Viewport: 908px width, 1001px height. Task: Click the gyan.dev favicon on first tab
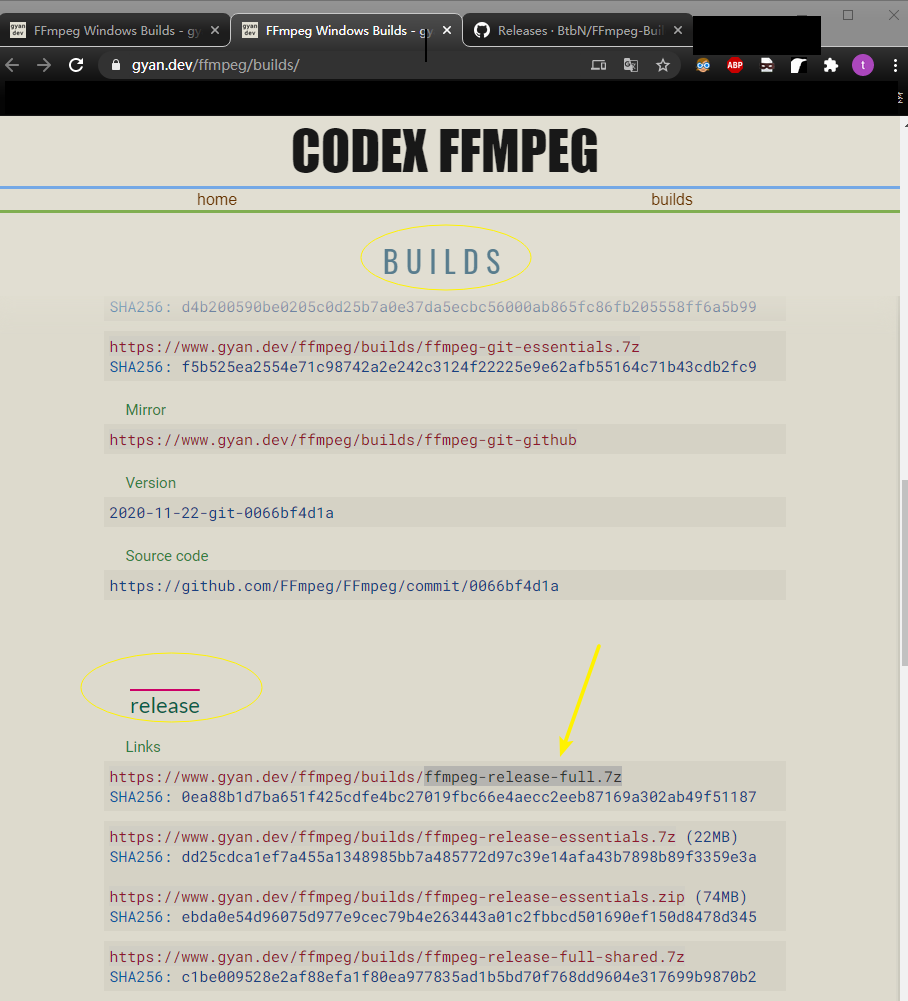click(x=18, y=31)
